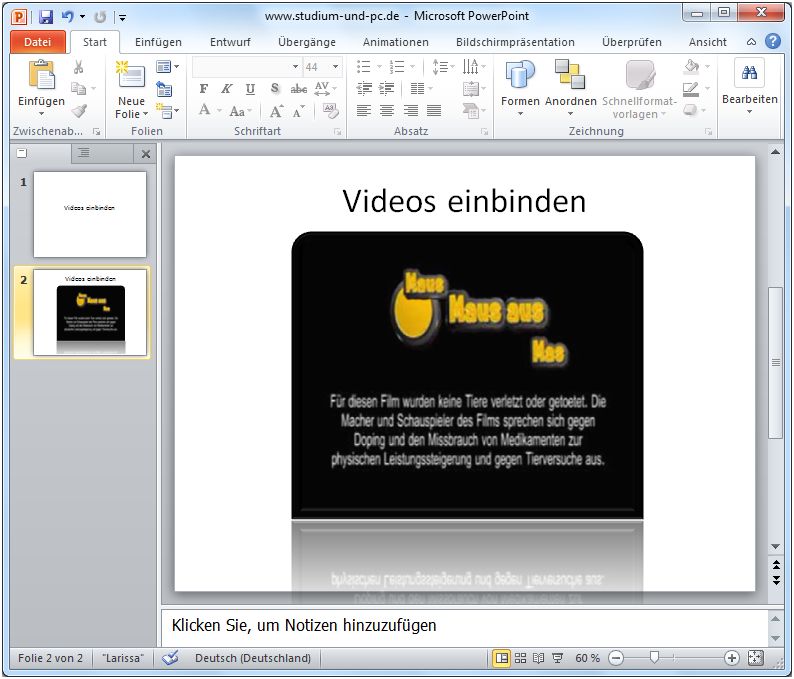Open the line spacing dropdown
Image resolution: width=794 pixels, height=679 pixels.
pos(443,66)
